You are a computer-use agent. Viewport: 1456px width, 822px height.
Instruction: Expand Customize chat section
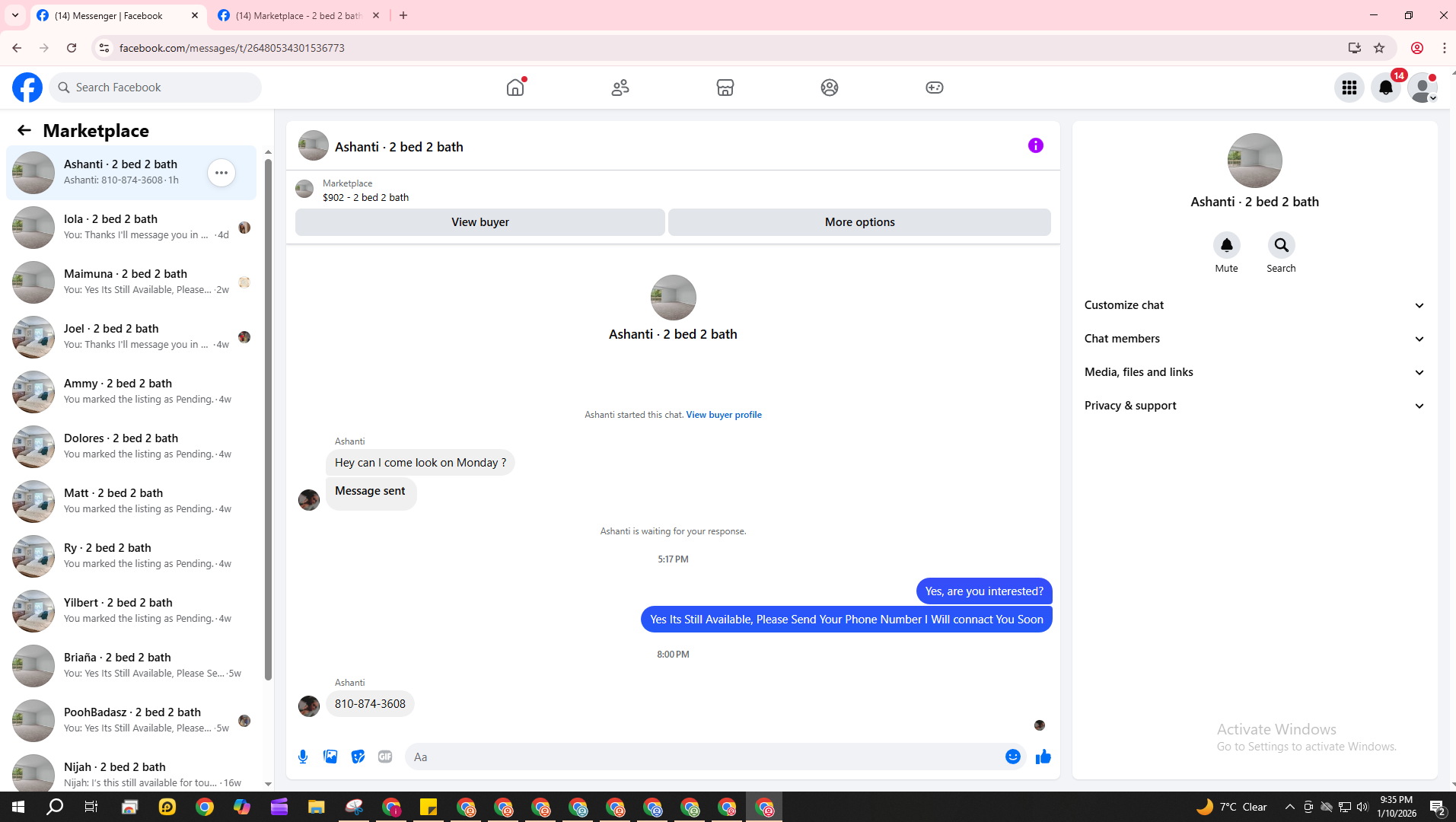(1254, 305)
